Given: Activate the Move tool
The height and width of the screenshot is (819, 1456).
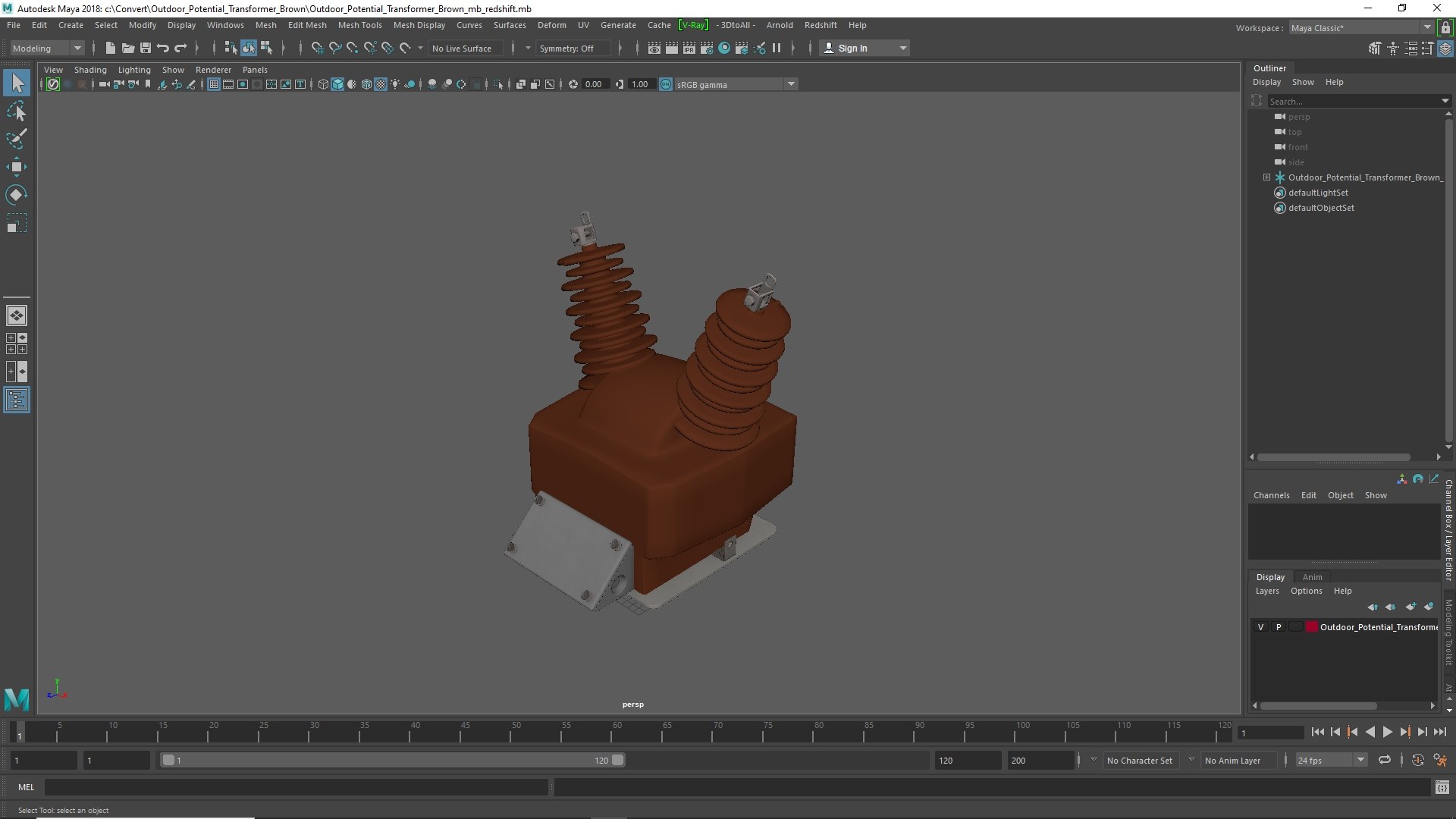Looking at the screenshot, I should pyautogui.click(x=17, y=167).
